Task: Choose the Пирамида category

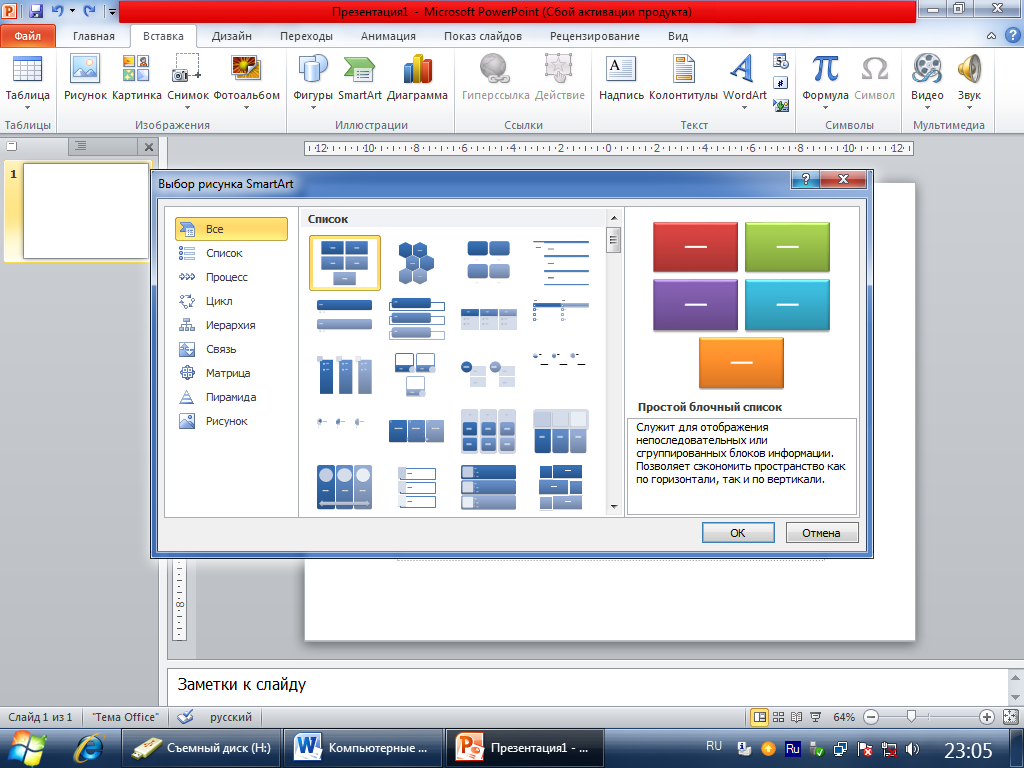Action: pyautogui.click(x=230, y=397)
